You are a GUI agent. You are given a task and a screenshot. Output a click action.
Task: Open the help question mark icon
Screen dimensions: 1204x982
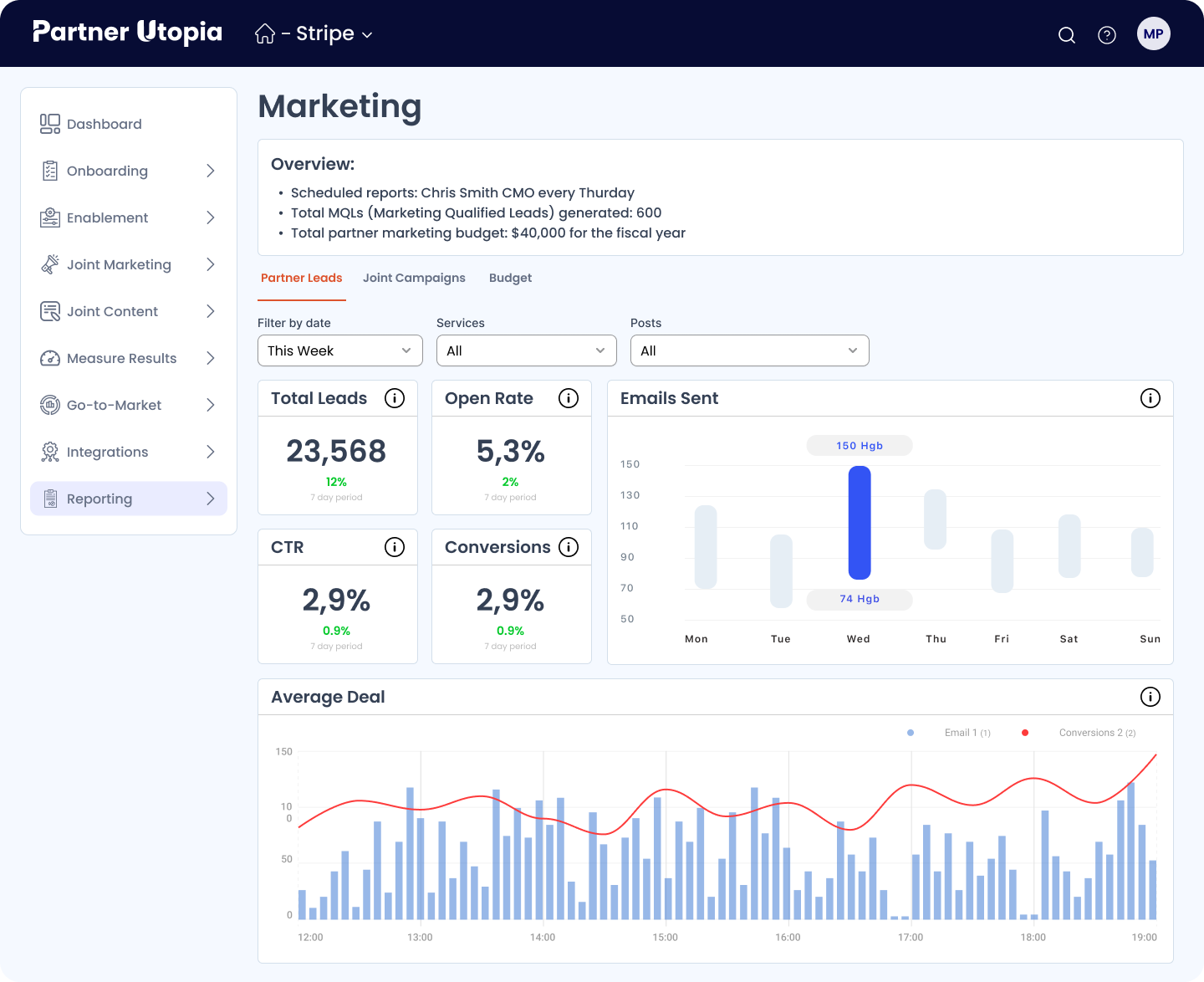click(1107, 34)
